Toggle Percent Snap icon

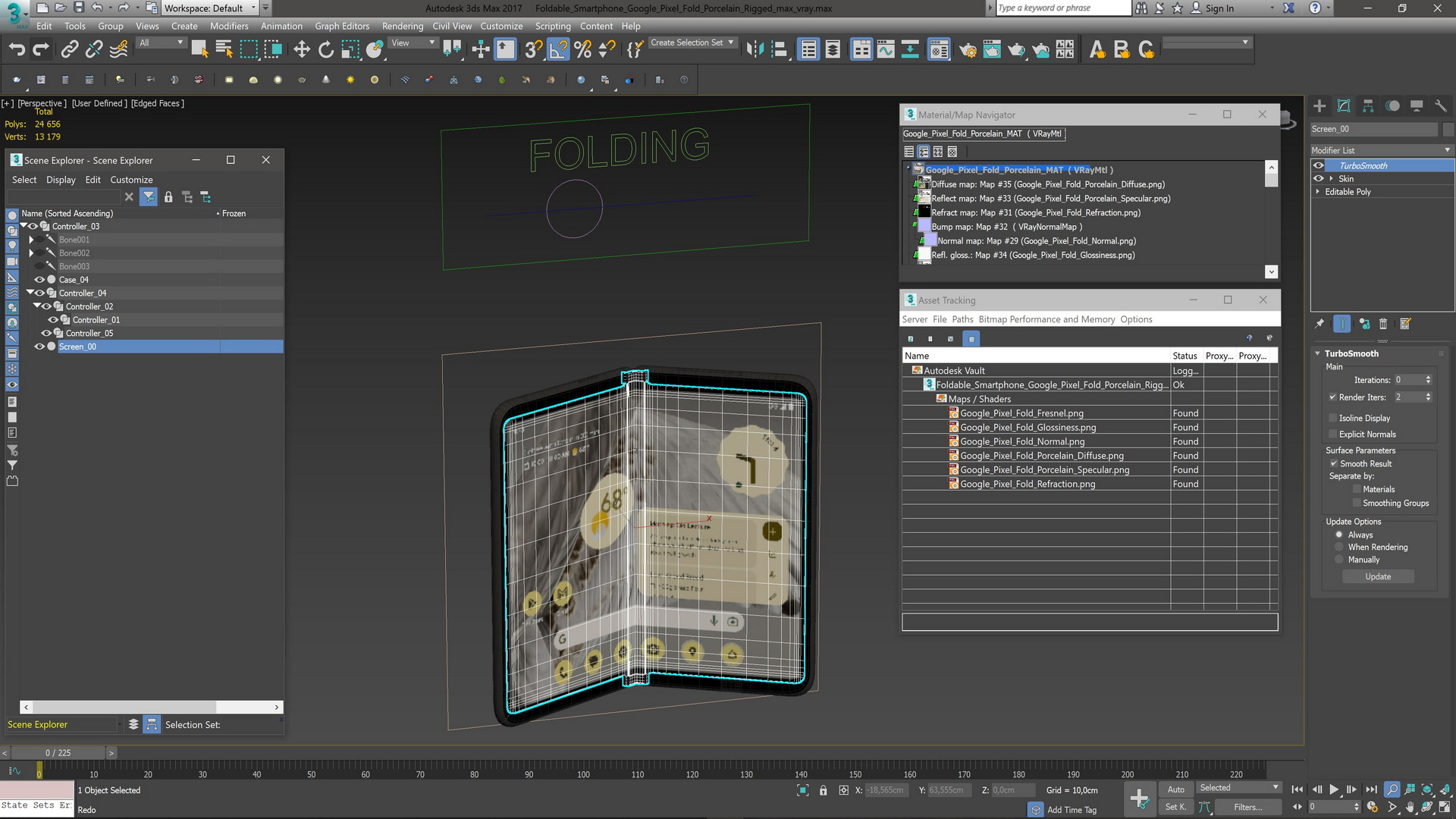tap(582, 50)
